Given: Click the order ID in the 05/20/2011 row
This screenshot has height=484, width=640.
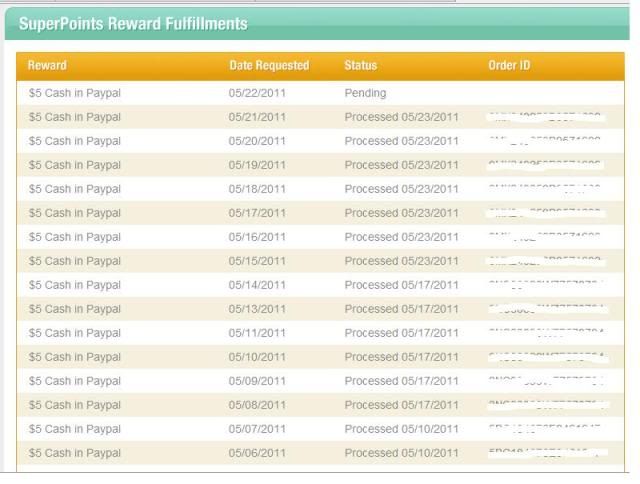Looking at the screenshot, I should [545, 141].
